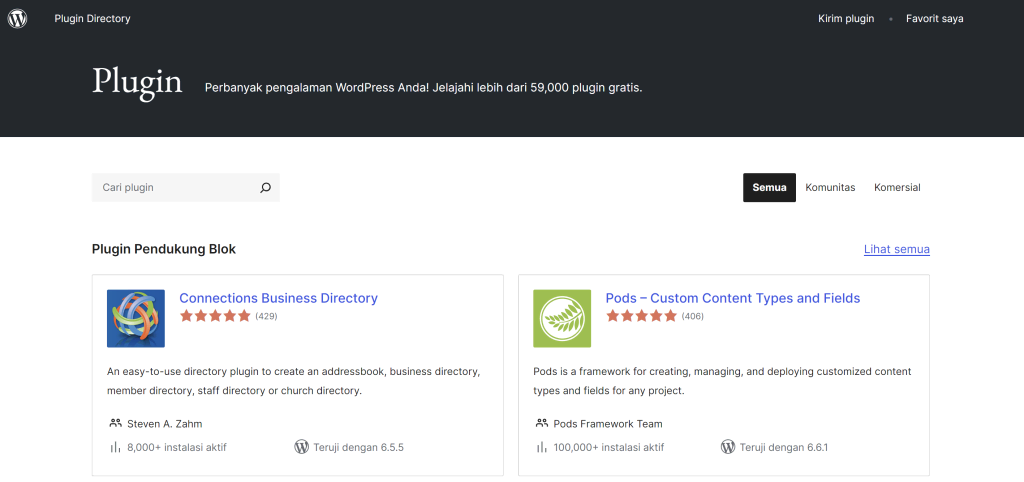Image resolution: width=1024 pixels, height=482 pixels.
Task: Click the bar chart icon beside 100,000+ instalasi
Action: click(542, 447)
